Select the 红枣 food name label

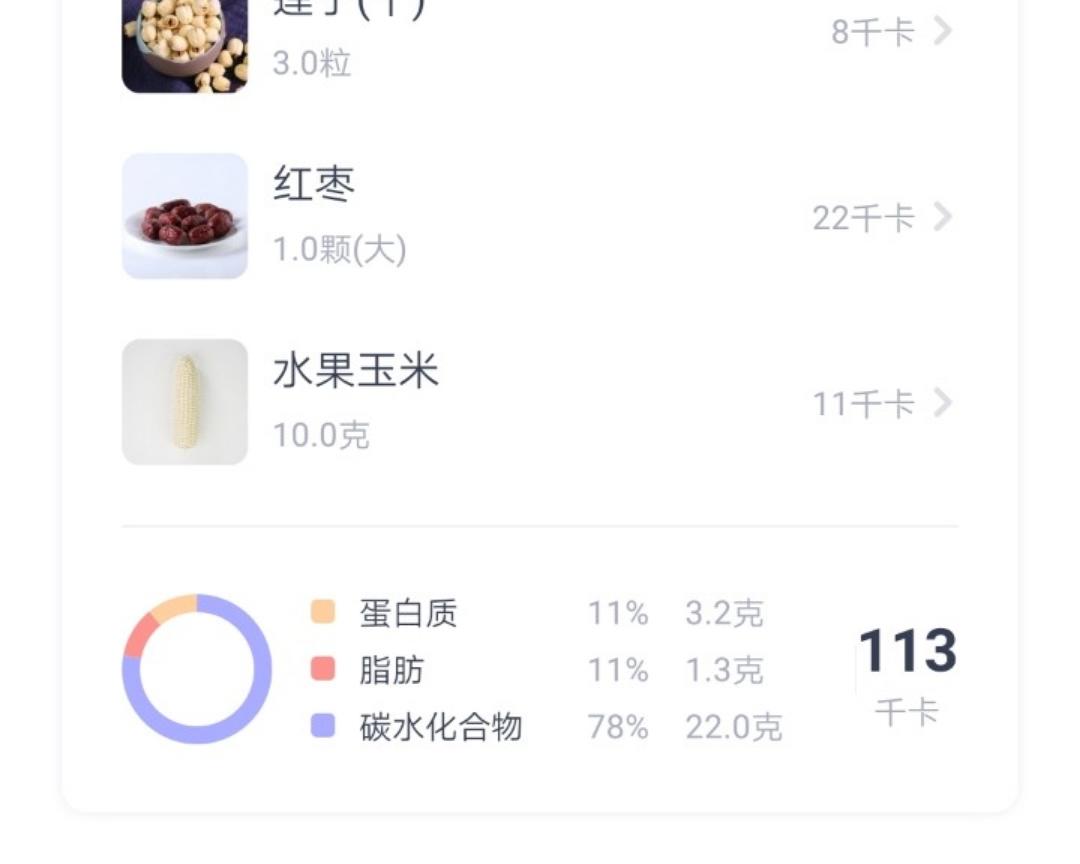[313, 184]
